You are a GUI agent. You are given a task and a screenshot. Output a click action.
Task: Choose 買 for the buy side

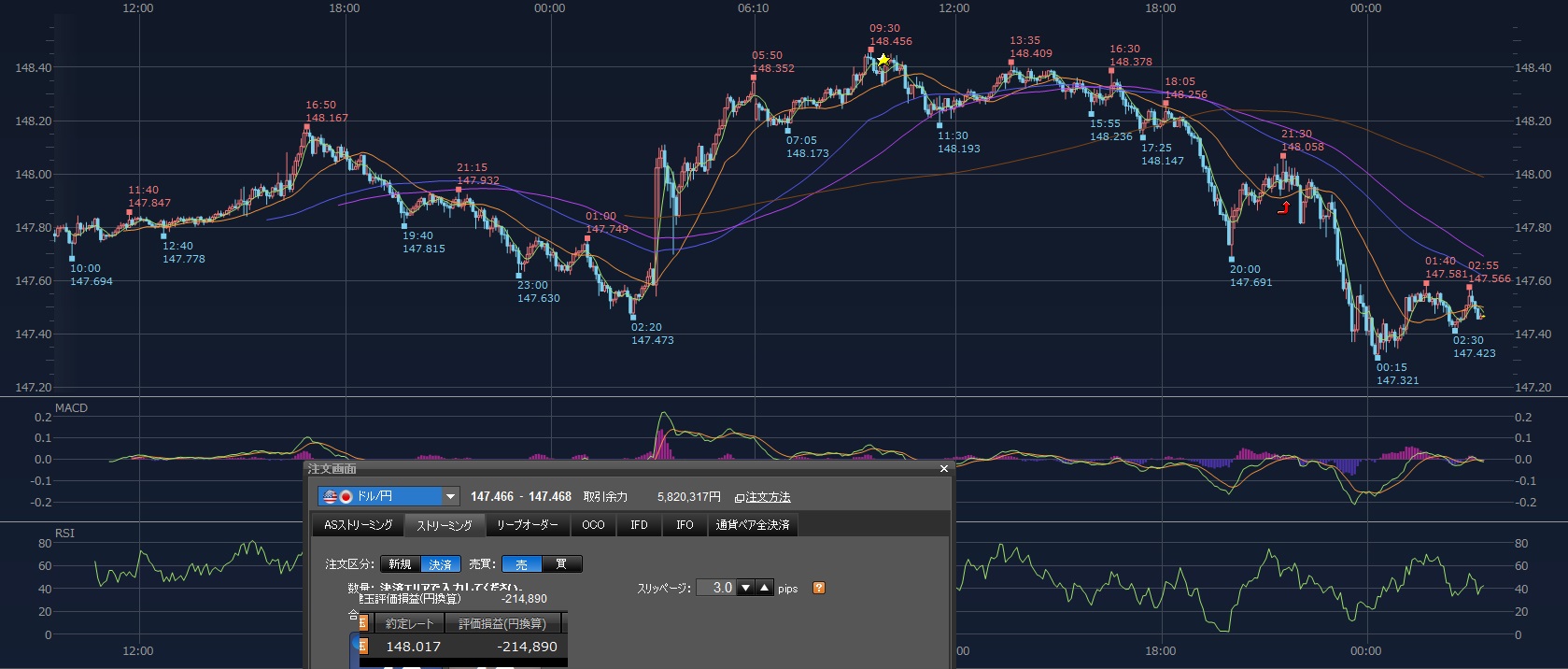coord(561,564)
